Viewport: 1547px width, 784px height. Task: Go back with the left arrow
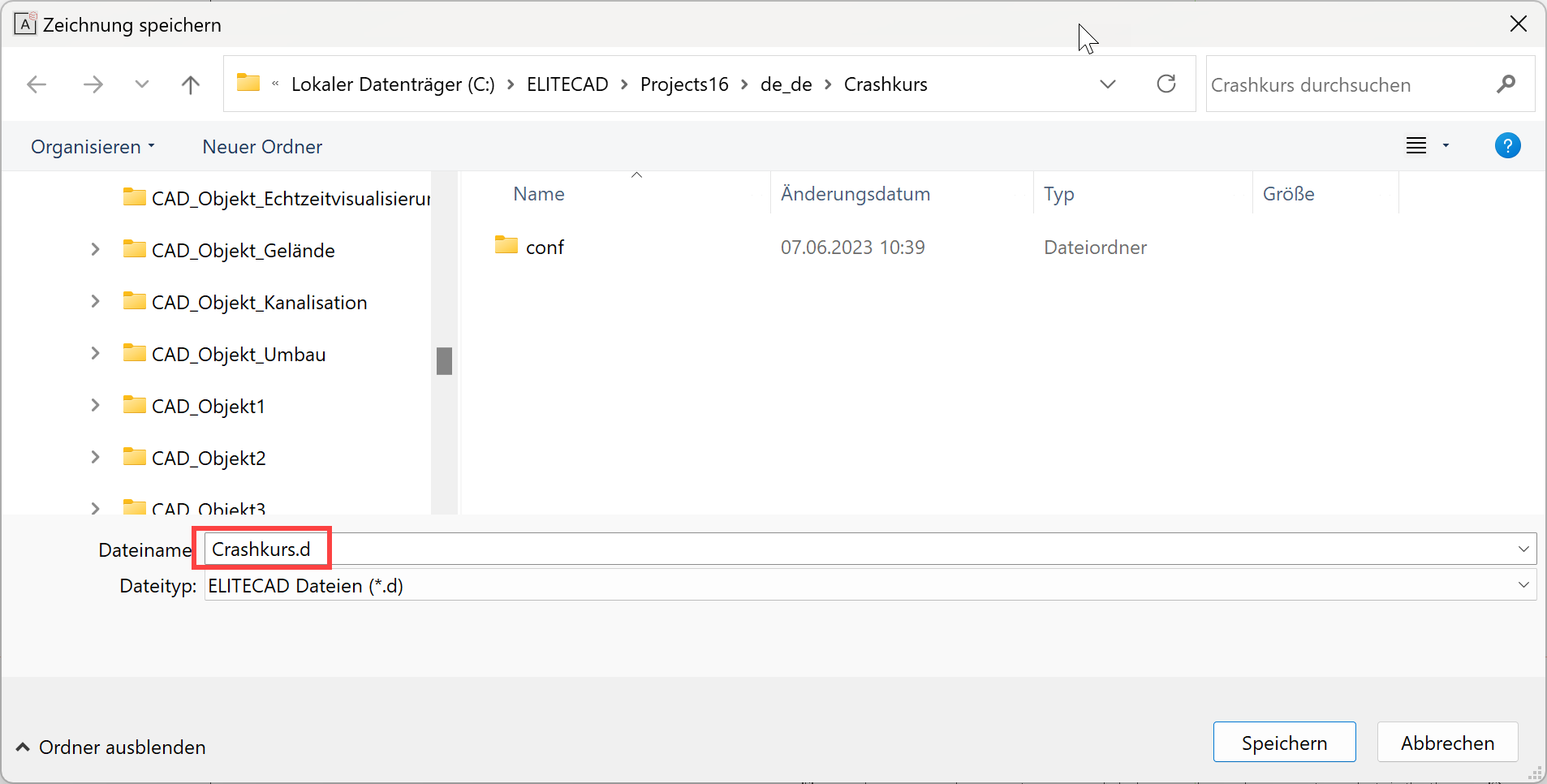37,84
